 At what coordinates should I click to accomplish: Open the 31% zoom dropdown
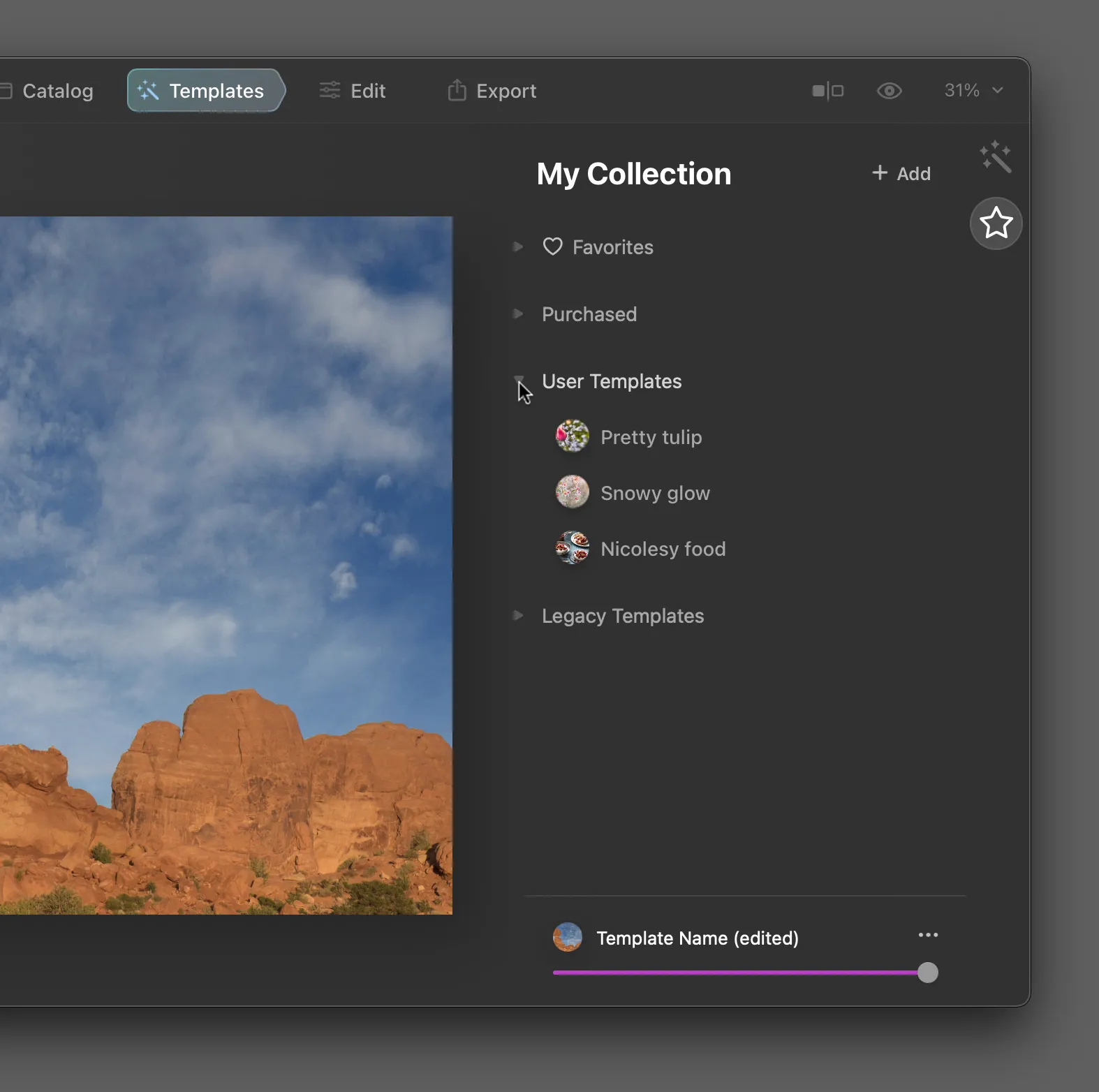(973, 90)
